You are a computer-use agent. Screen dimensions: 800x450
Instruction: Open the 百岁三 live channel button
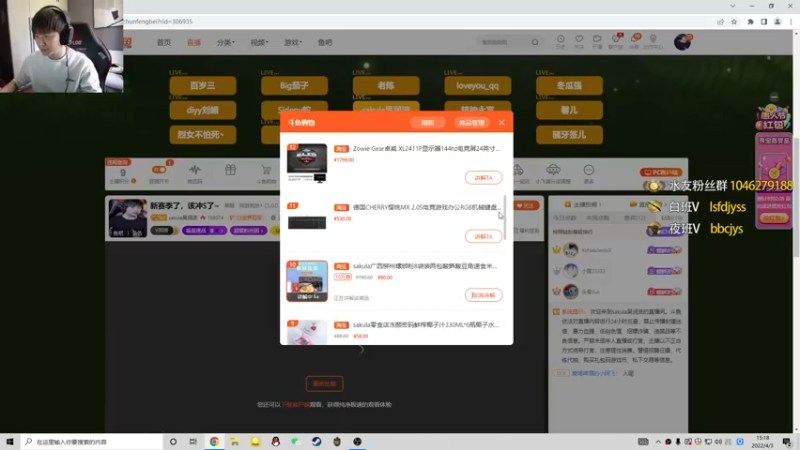tap(203, 86)
